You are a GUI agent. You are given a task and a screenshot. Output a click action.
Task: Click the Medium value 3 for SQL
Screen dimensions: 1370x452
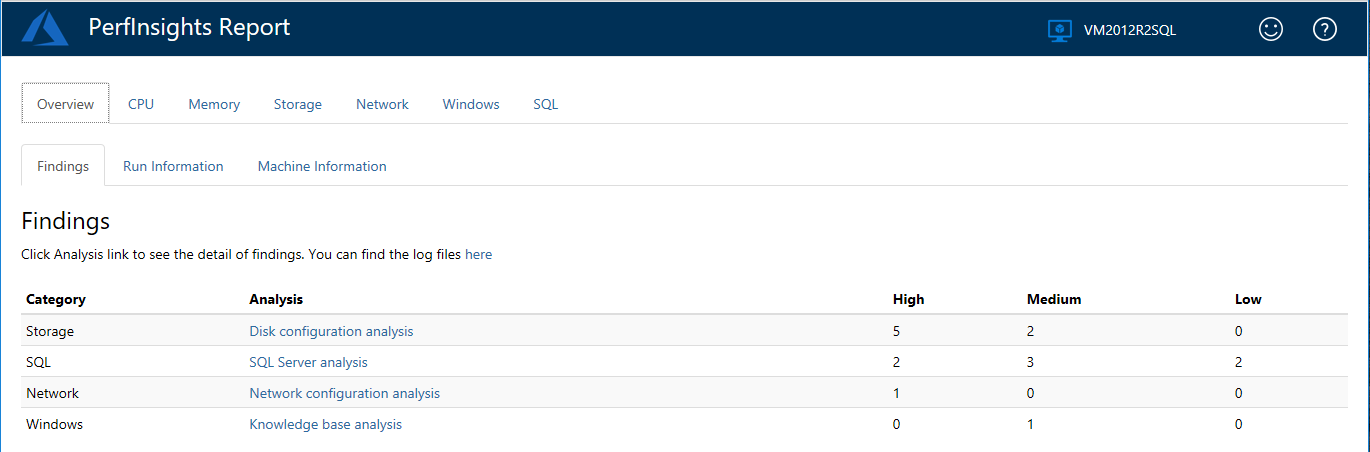tap(1031, 362)
